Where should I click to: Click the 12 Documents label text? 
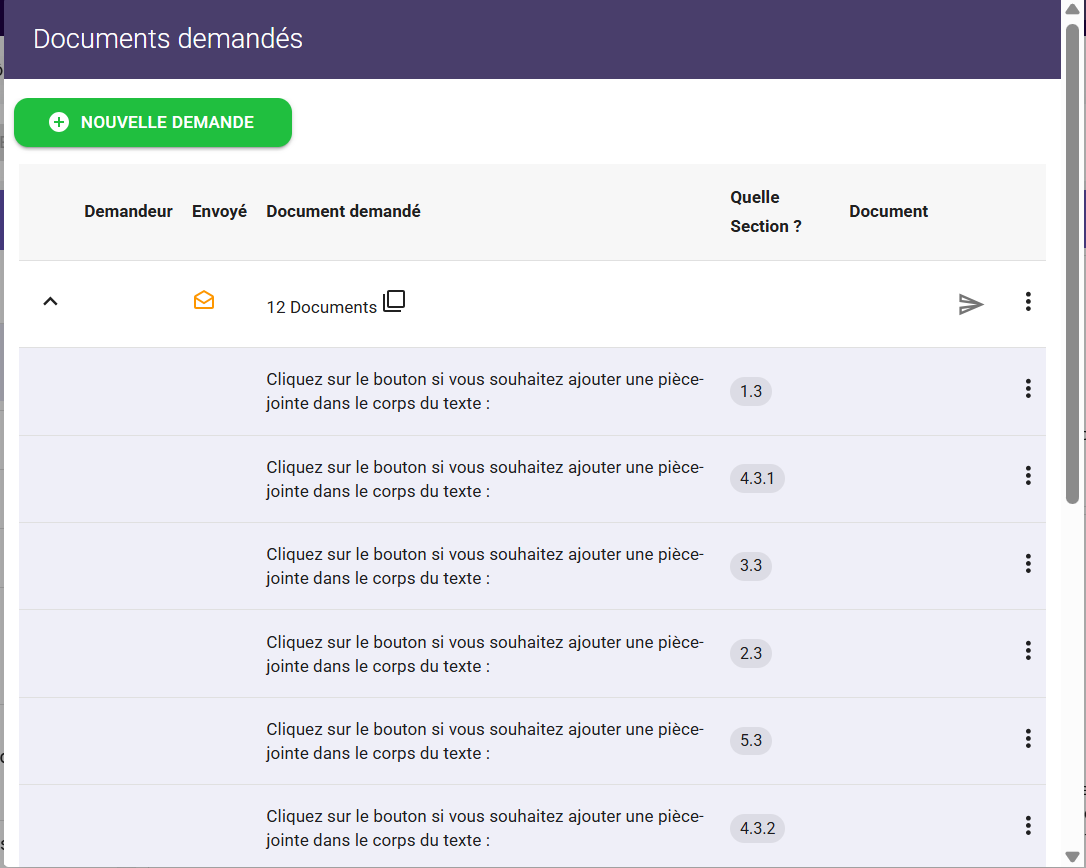click(321, 308)
